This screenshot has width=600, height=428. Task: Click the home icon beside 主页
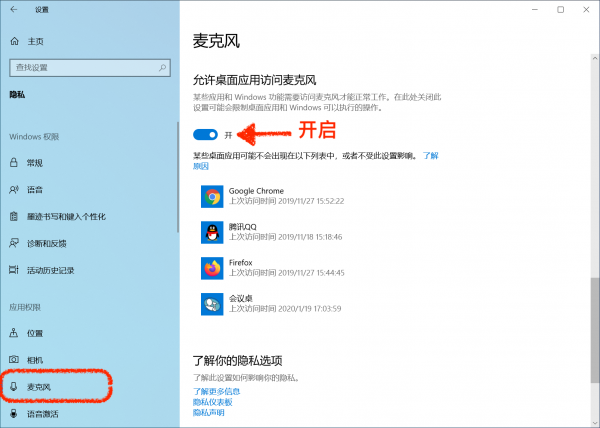click(15, 41)
